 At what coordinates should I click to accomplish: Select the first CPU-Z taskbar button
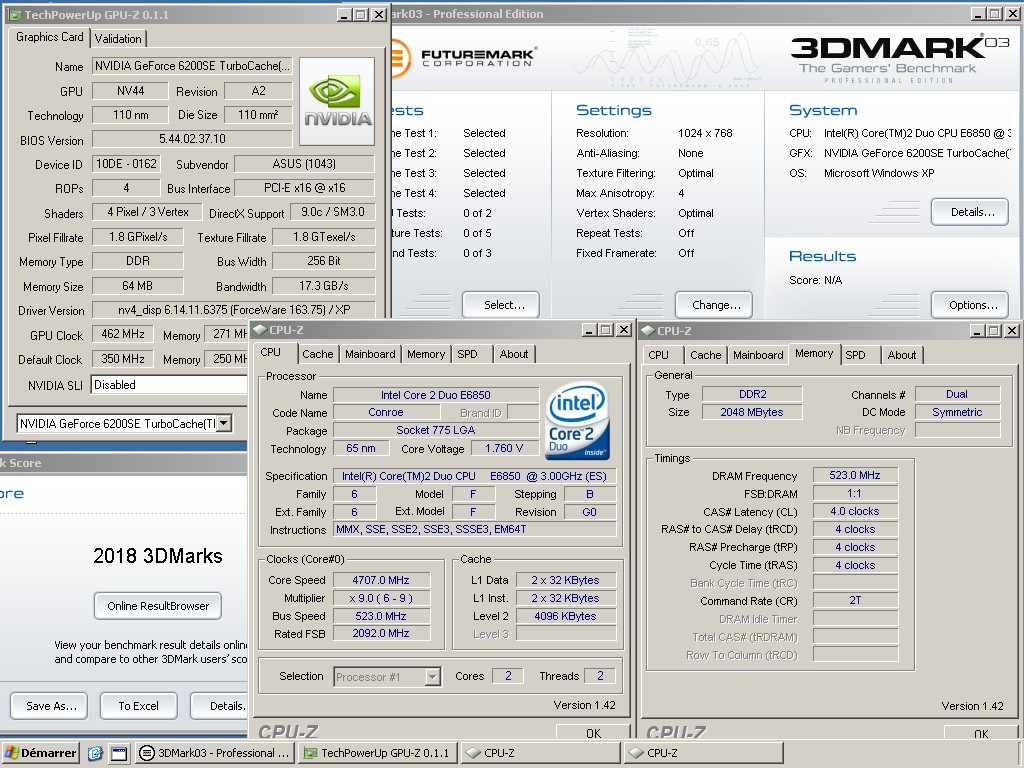pyautogui.click(x=540, y=753)
